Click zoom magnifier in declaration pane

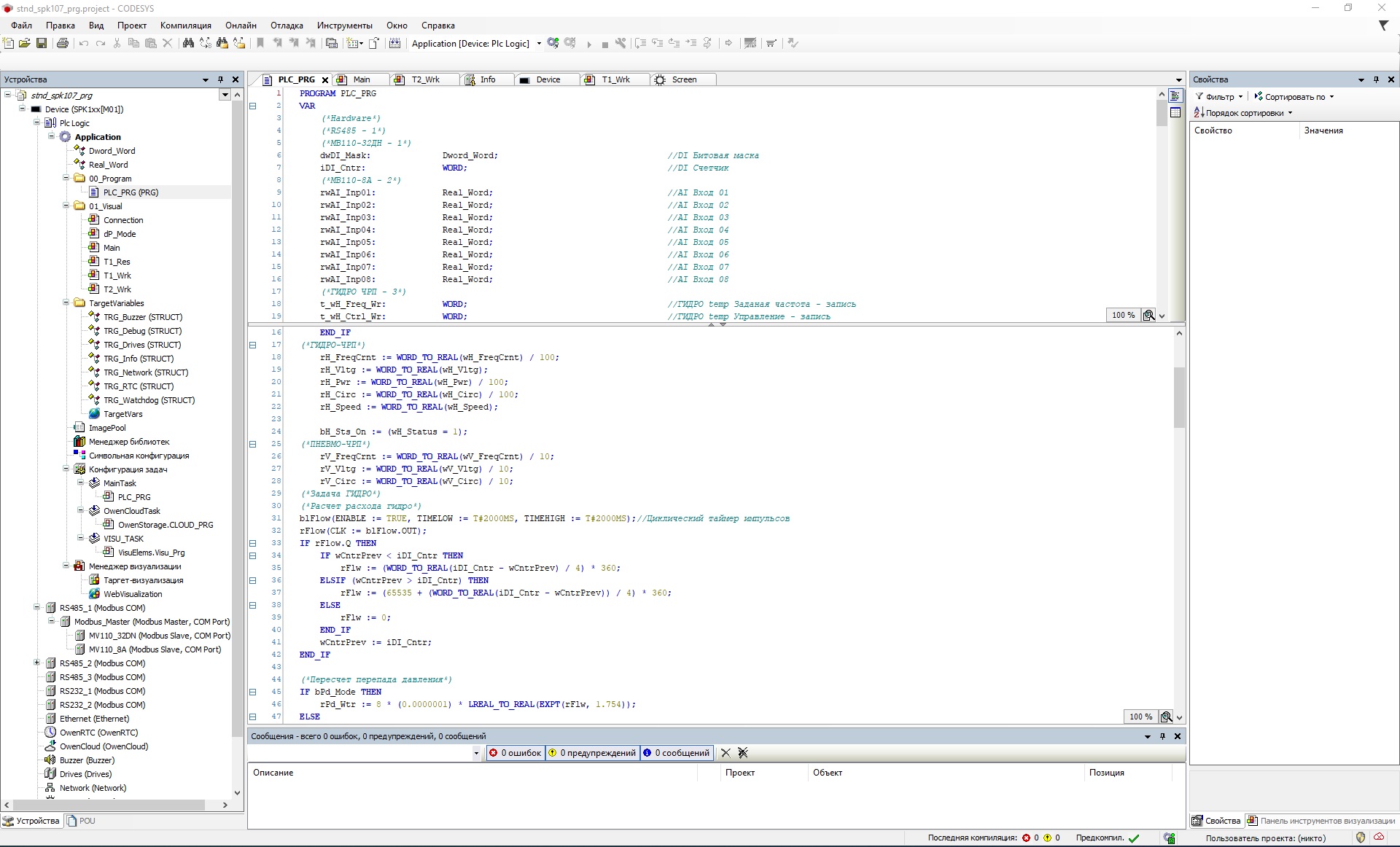tap(1148, 315)
